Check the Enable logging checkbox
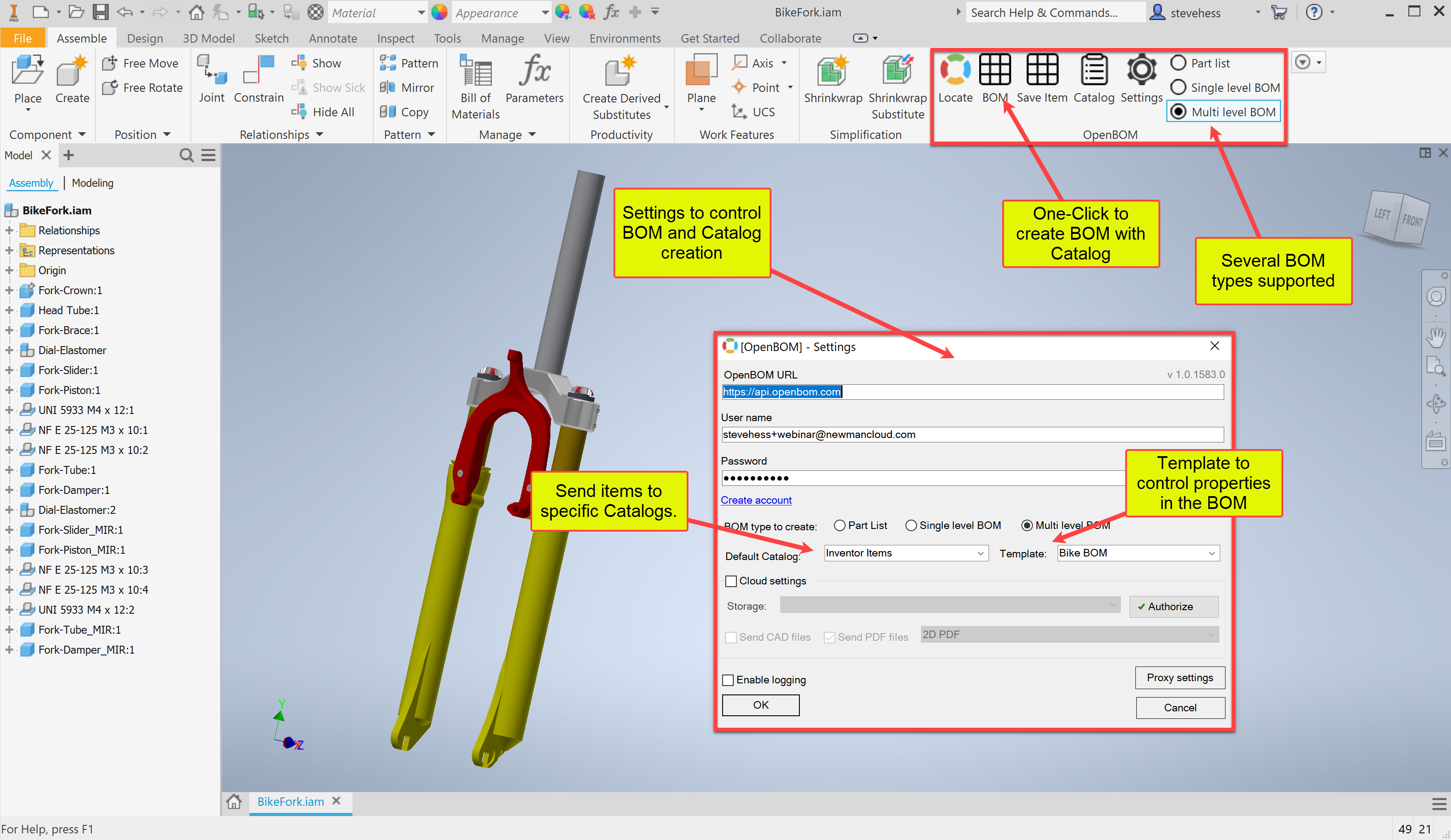This screenshot has height=840, width=1451. click(x=728, y=680)
